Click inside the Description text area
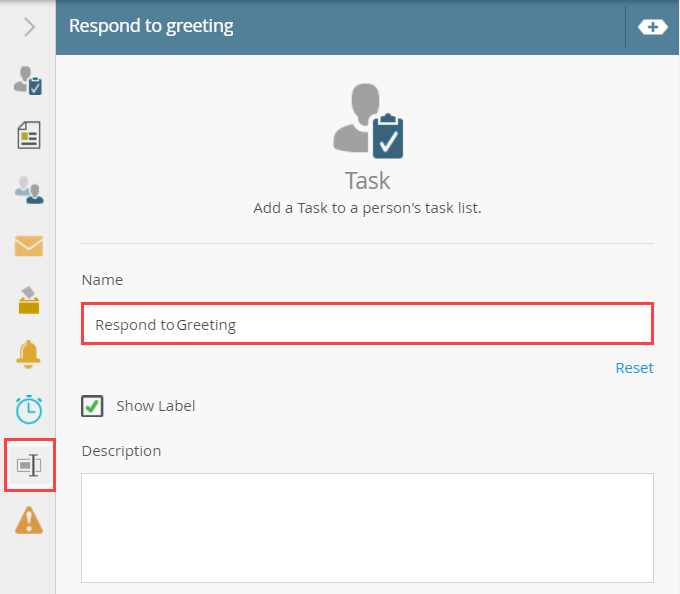The height and width of the screenshot is (594, 680). tap(367, 527)
